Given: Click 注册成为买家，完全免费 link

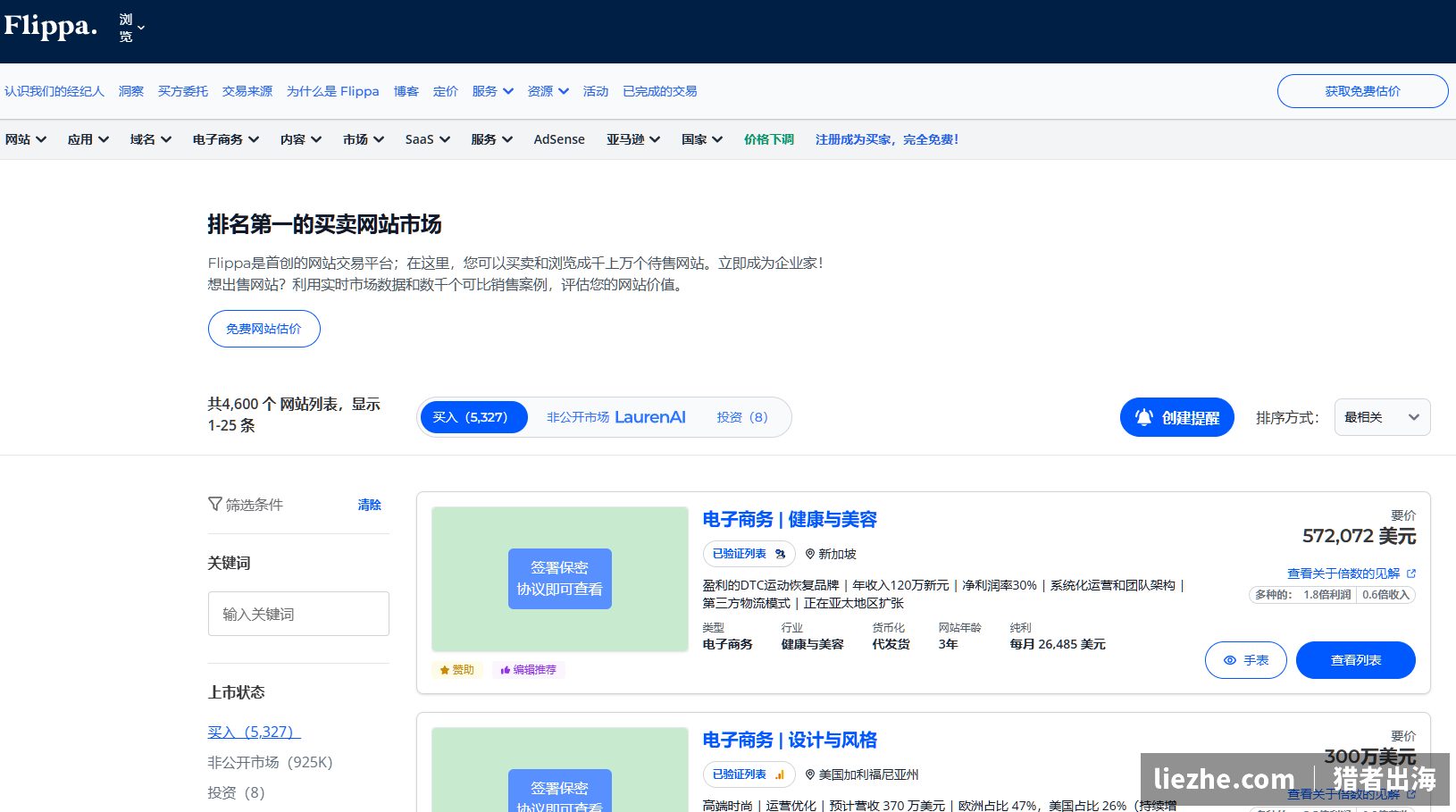Looking at the screenshot, I should pos(887,139).
